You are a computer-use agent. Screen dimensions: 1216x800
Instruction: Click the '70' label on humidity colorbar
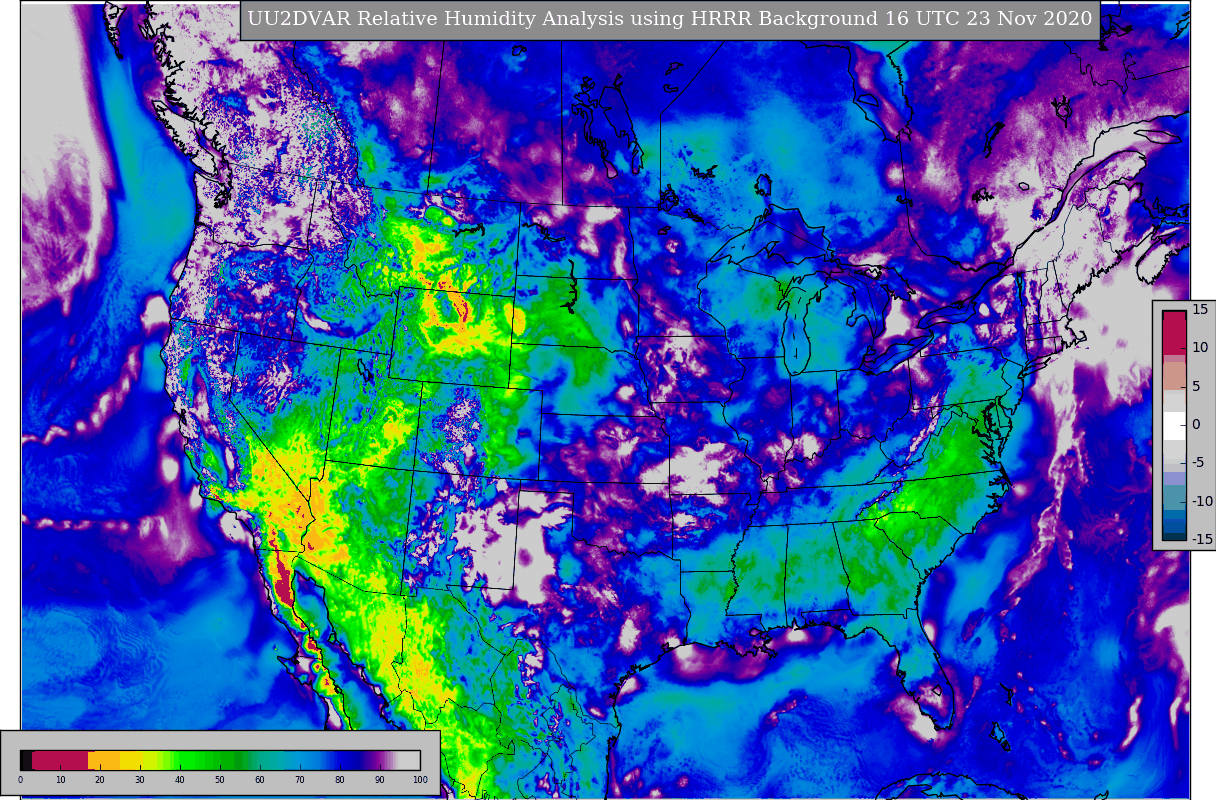300,780
